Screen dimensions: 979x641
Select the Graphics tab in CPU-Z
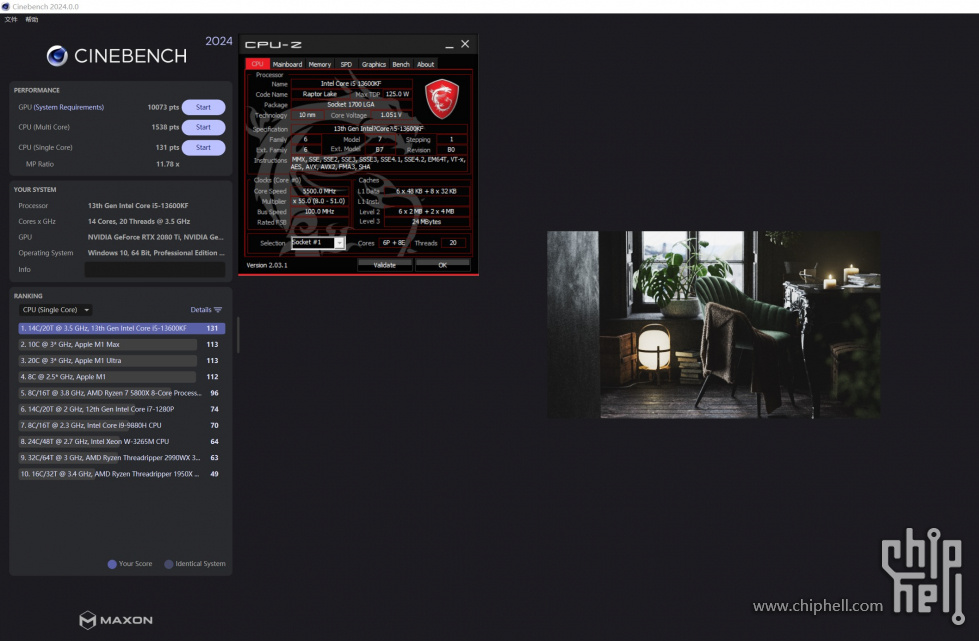coord(373,64)
